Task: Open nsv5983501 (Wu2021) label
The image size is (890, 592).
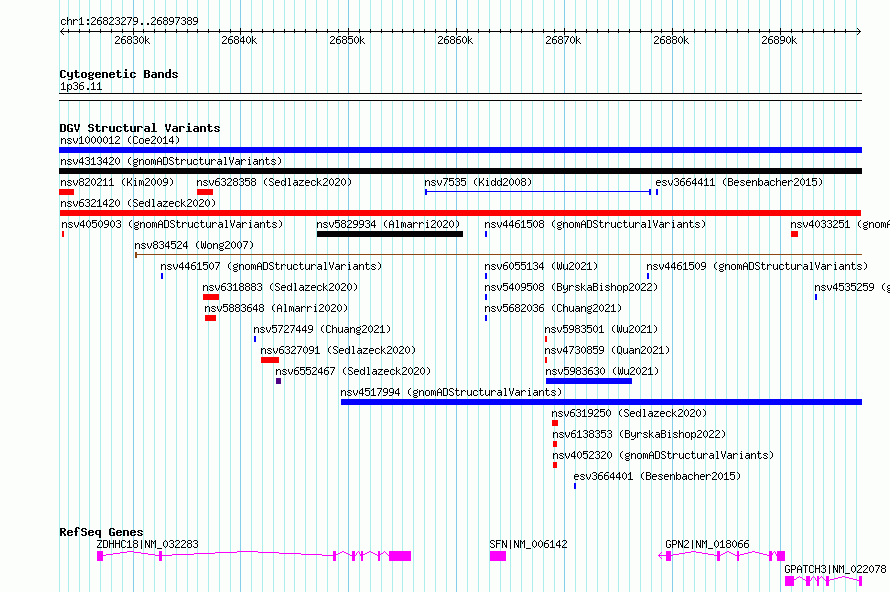Action: [601, 329]
